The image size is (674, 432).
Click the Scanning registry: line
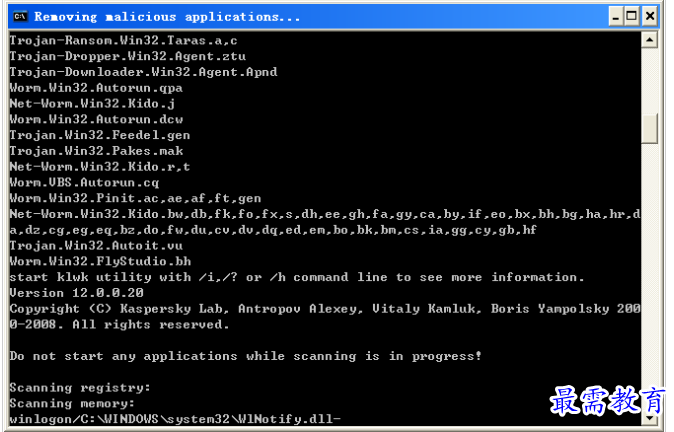click(x=80, y=387)
